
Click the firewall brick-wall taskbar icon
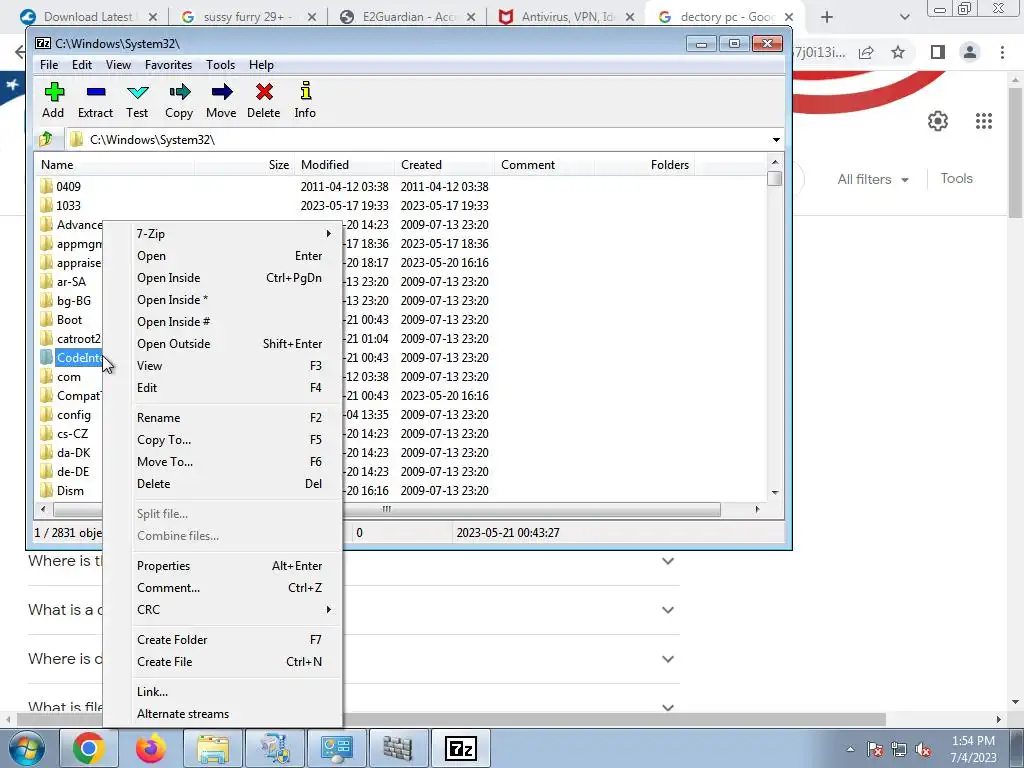click(398, 748)
